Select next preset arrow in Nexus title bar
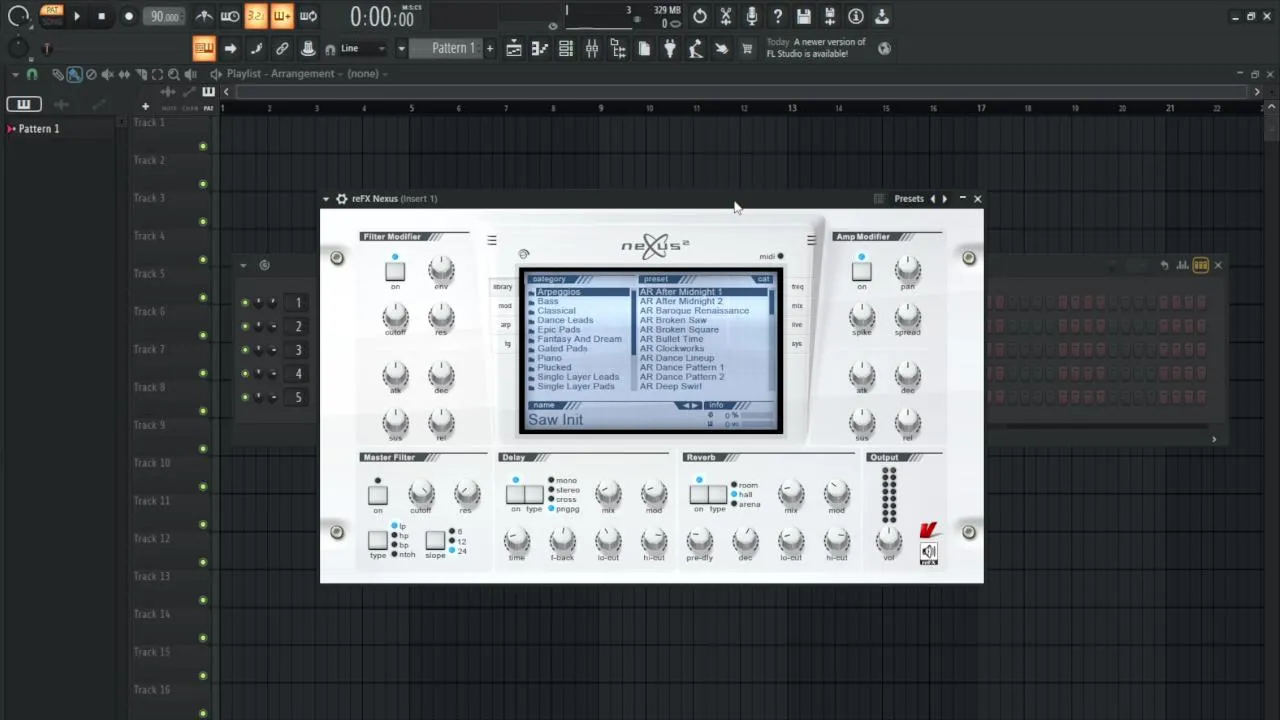The width and height of the screenshot is (1280, 720). [945, 199]
